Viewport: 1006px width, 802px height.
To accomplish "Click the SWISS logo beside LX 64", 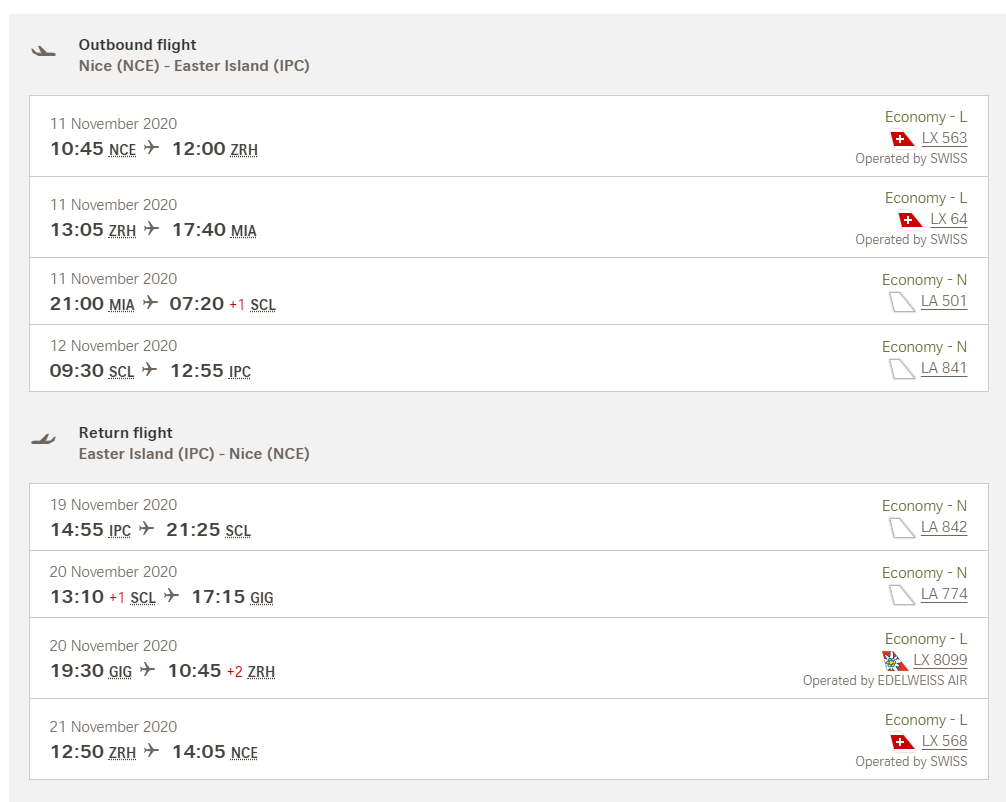I will (911, 219).
